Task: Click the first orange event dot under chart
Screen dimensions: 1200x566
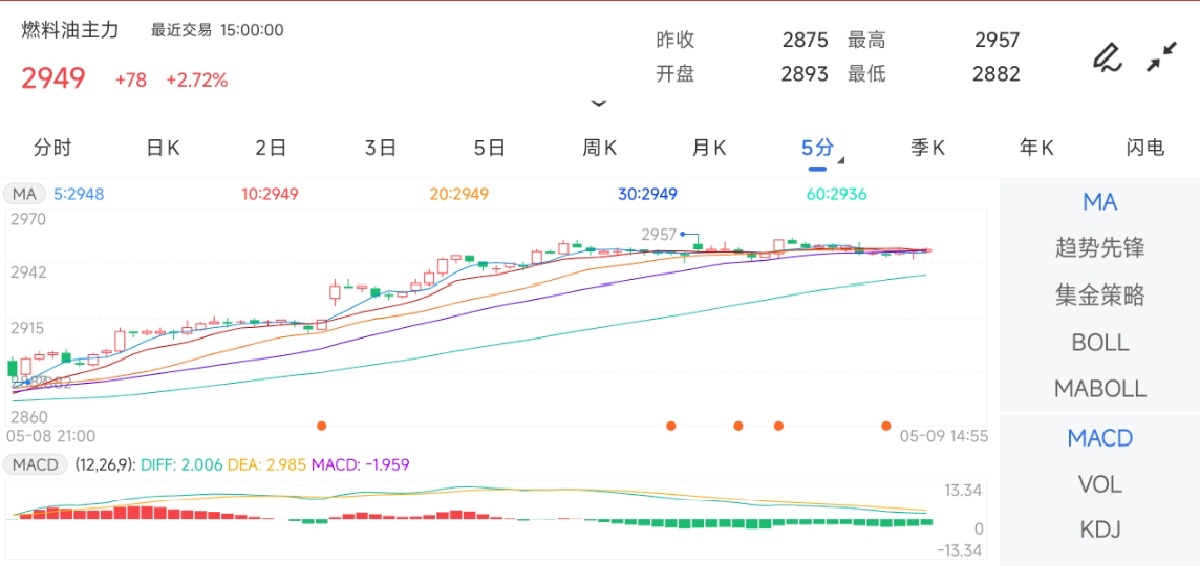Action: pos(322,425)
